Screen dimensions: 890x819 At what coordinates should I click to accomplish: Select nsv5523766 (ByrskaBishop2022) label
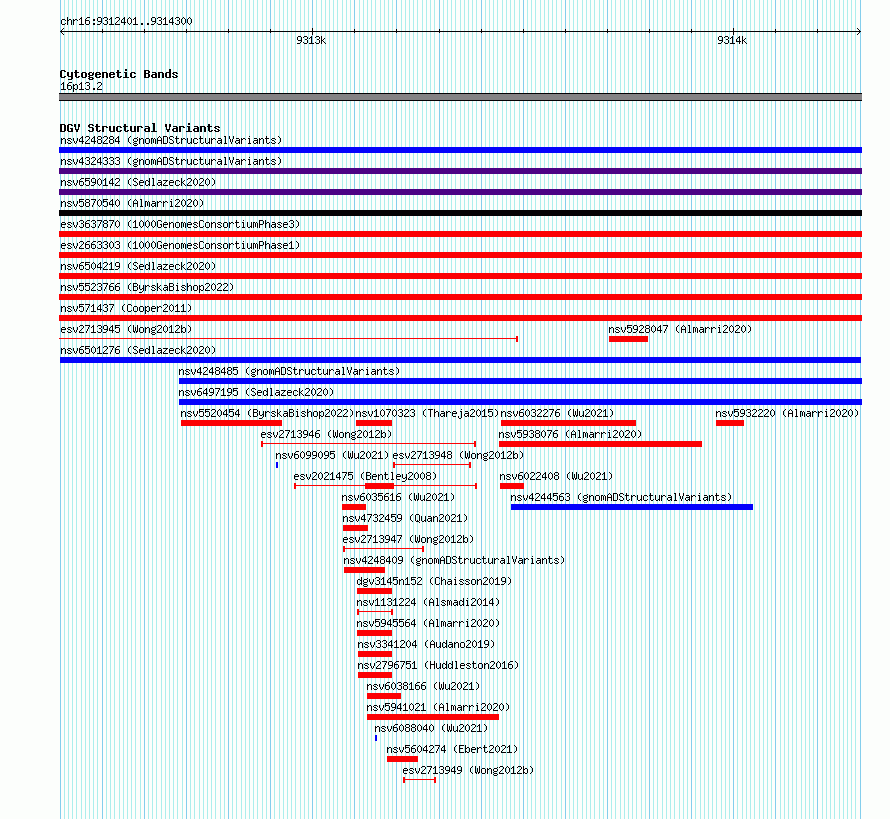click(147, 287)
